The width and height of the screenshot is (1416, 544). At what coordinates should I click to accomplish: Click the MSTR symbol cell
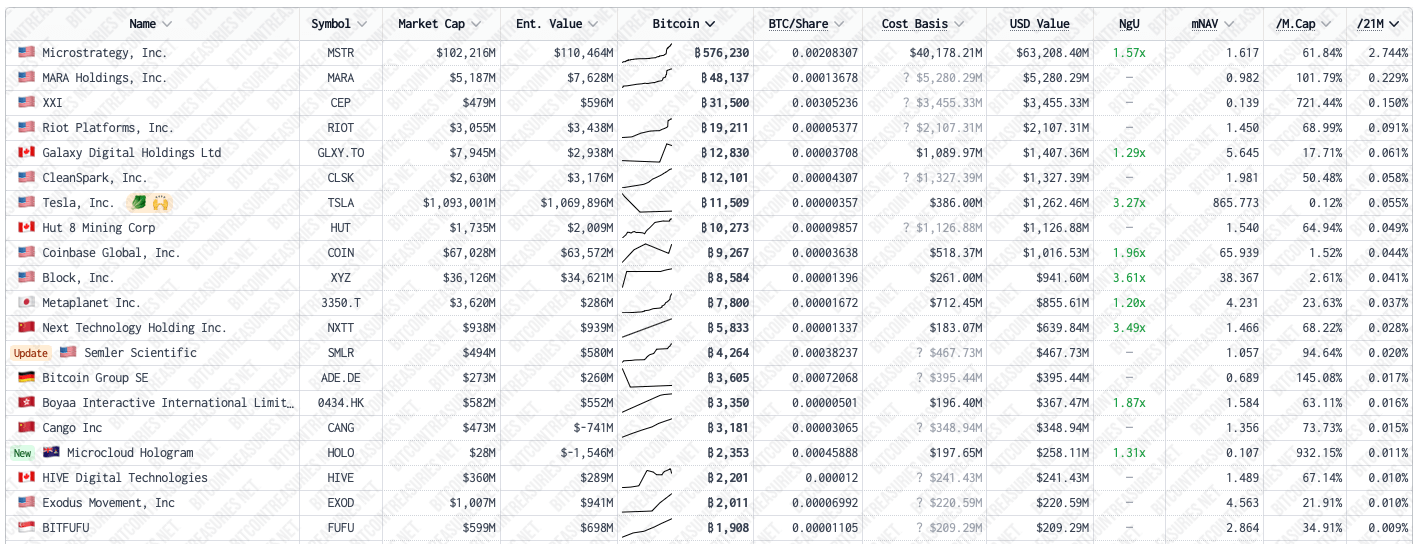click(340, 53)
